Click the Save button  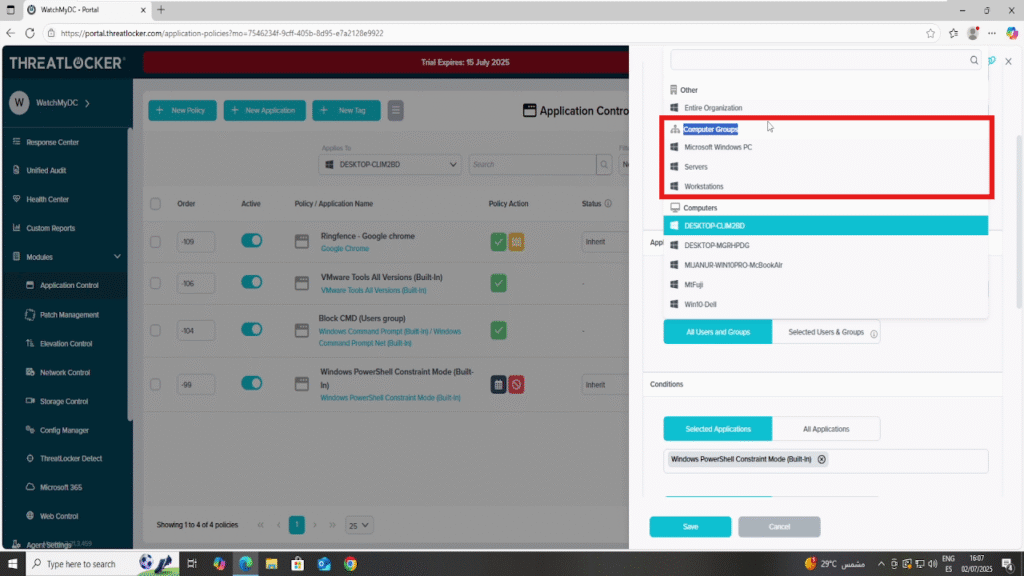coord(690,526)
